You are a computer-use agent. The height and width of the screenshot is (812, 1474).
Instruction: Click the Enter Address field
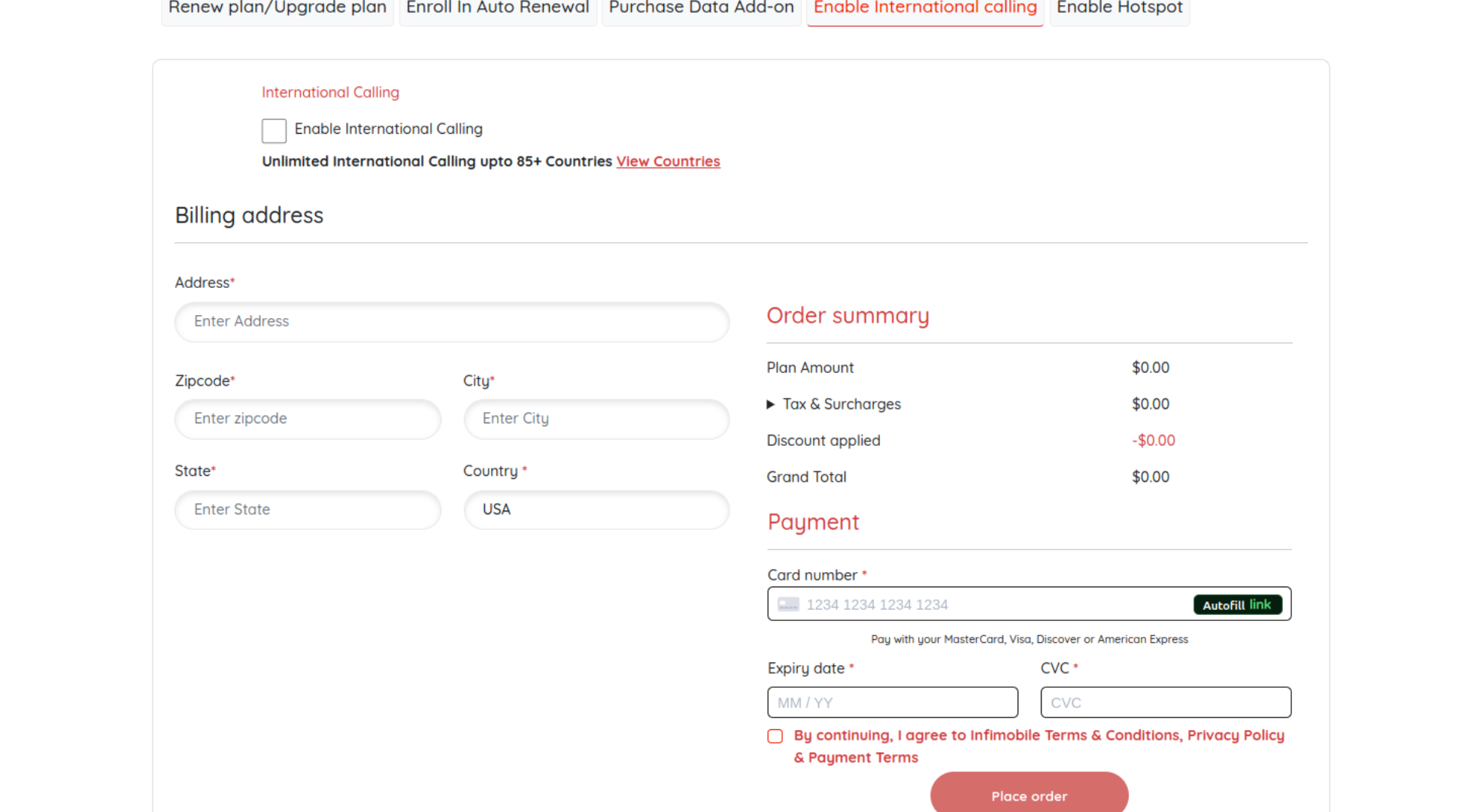click(451, 322)
